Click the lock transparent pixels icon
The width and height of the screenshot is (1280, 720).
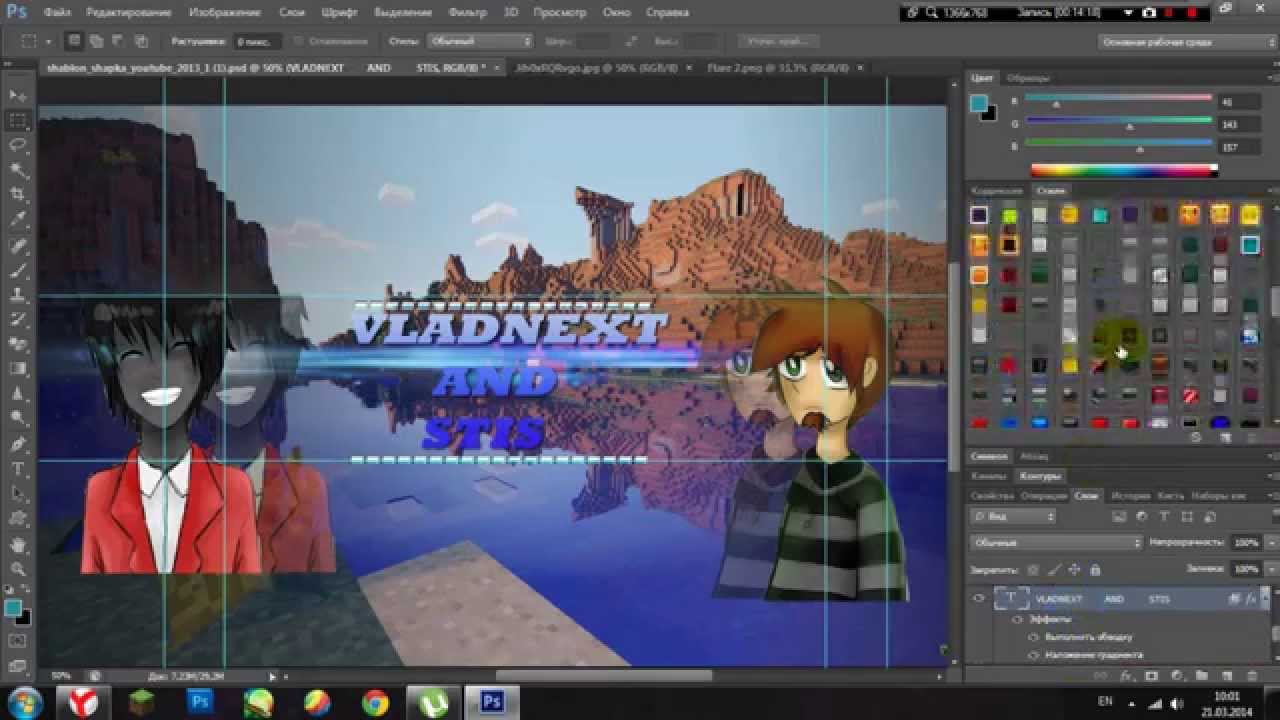(1033, 569)
